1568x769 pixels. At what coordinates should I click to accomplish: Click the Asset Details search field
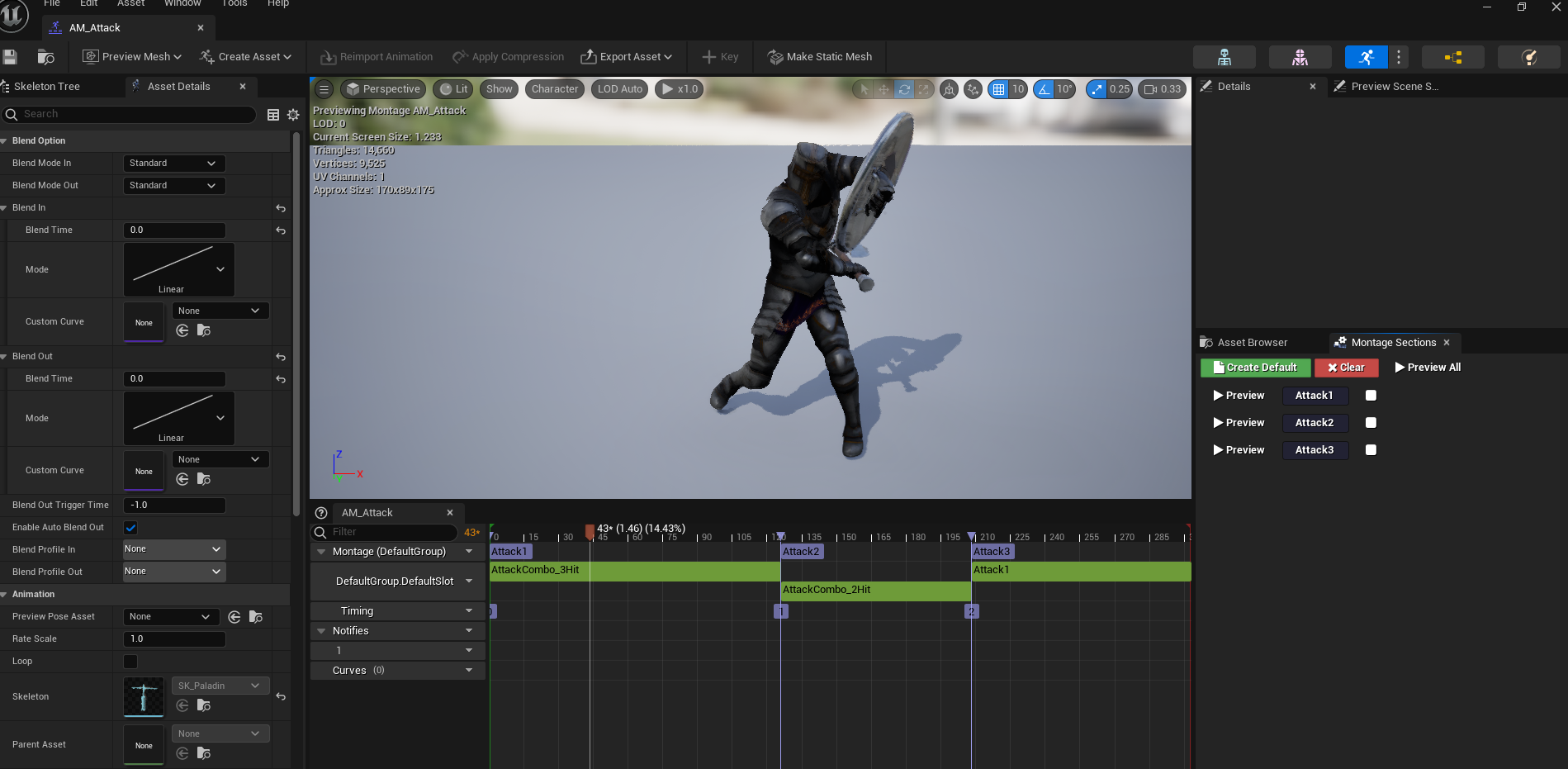[x=130, y=115]
